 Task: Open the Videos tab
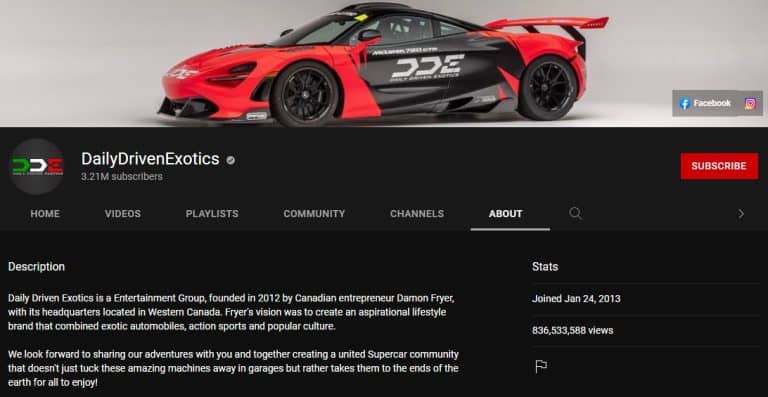pos(122,213)
